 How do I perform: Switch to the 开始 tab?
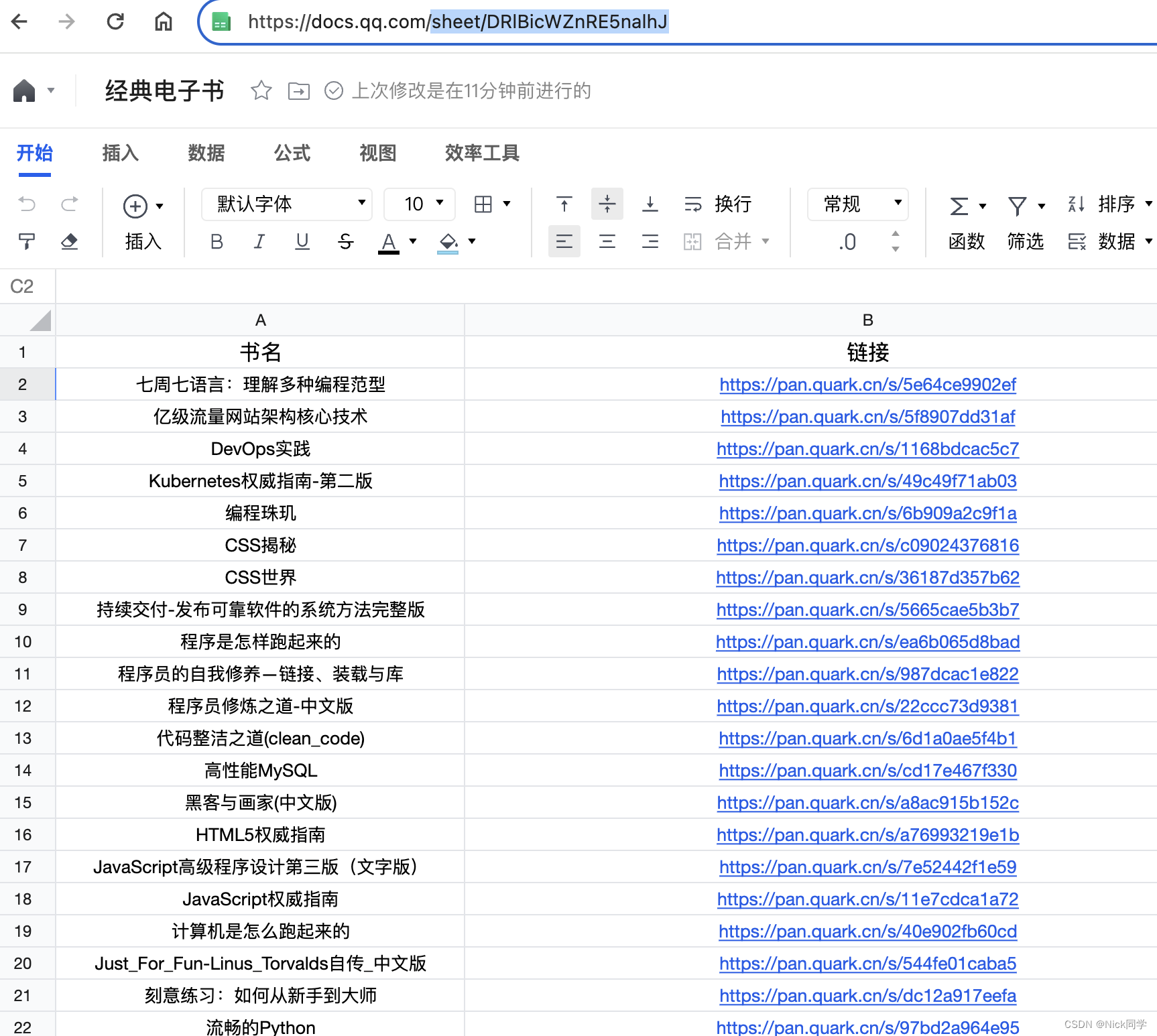35,153
